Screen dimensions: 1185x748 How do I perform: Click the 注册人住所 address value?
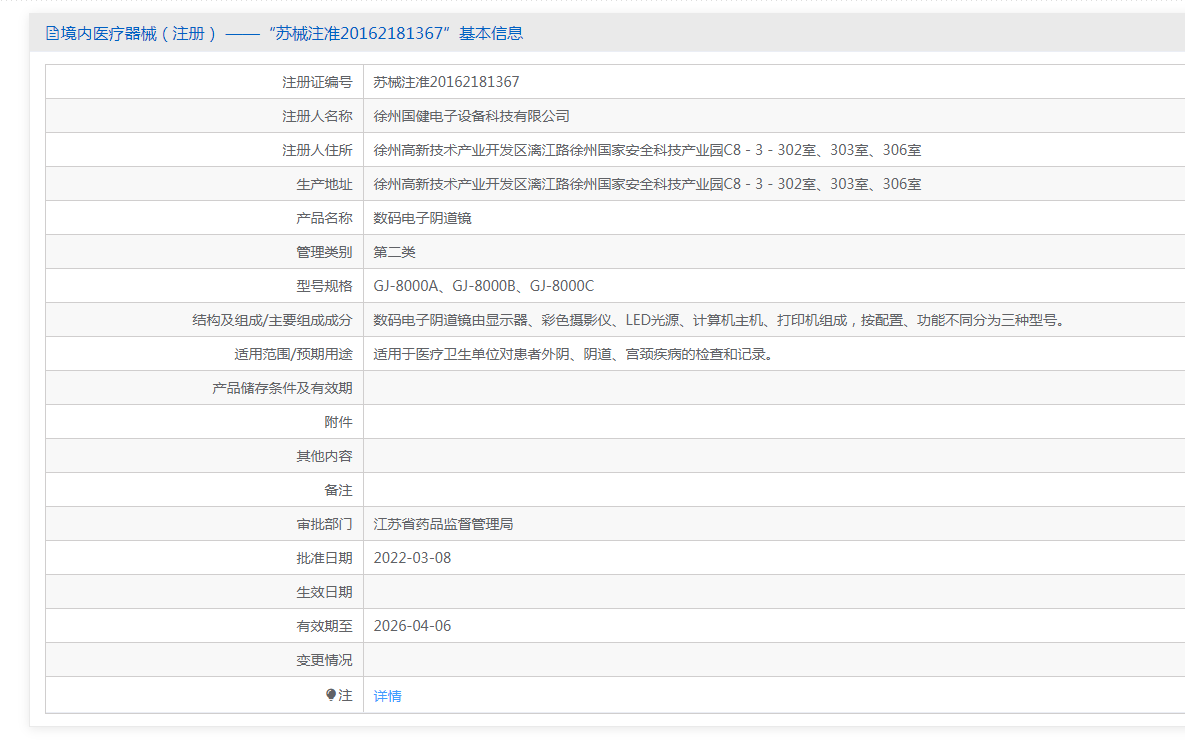[647, 150]
